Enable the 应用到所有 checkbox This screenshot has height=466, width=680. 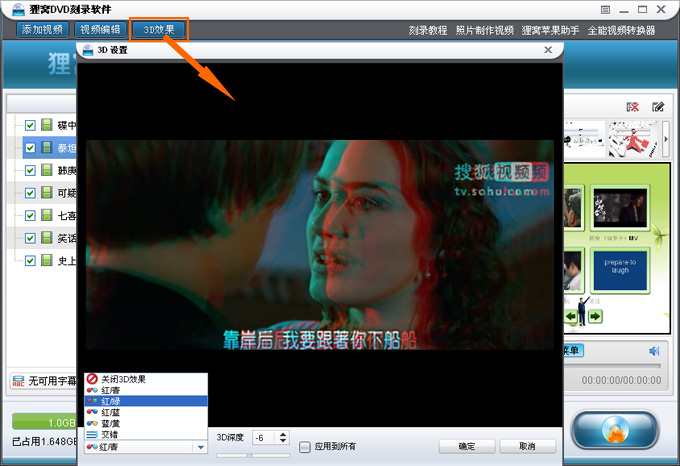(305, 446)
